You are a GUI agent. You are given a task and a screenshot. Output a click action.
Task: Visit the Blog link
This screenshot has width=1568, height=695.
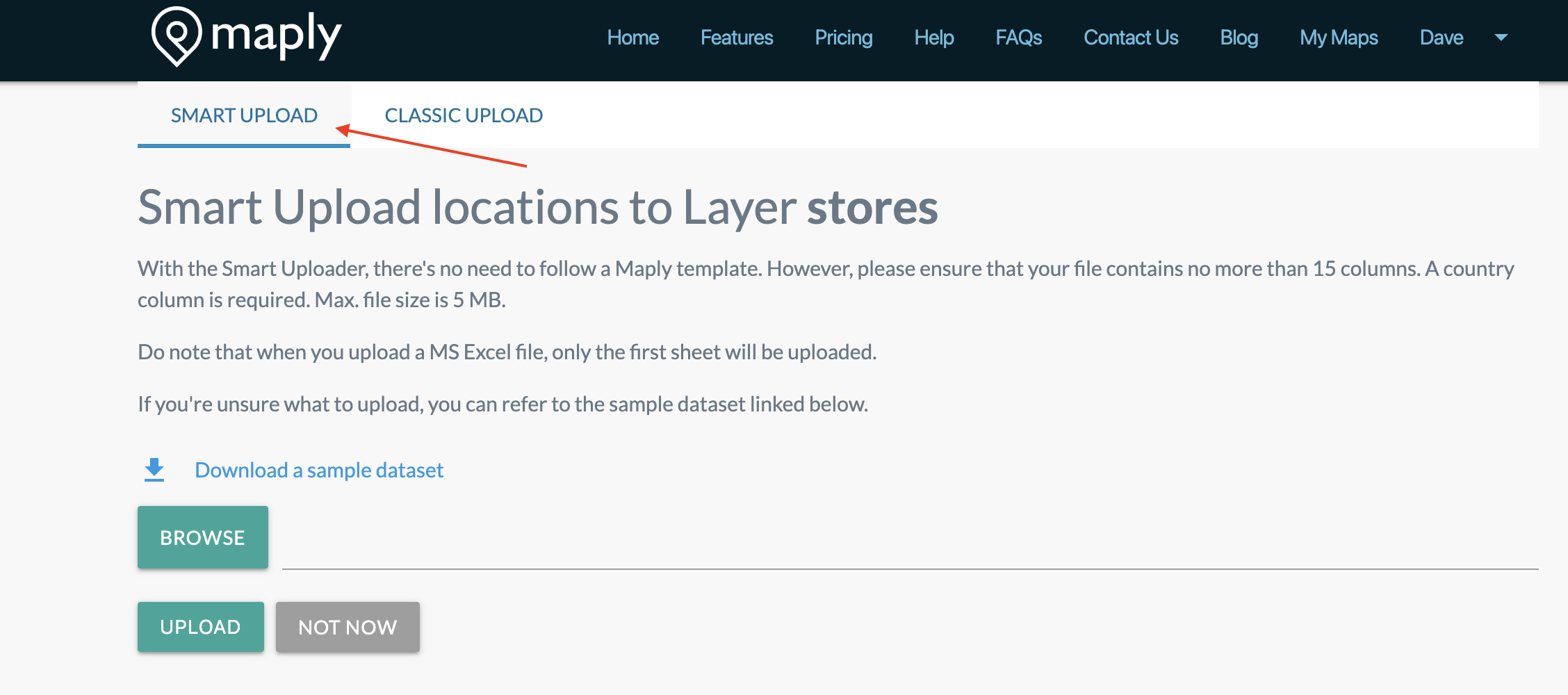(1239, 38)
